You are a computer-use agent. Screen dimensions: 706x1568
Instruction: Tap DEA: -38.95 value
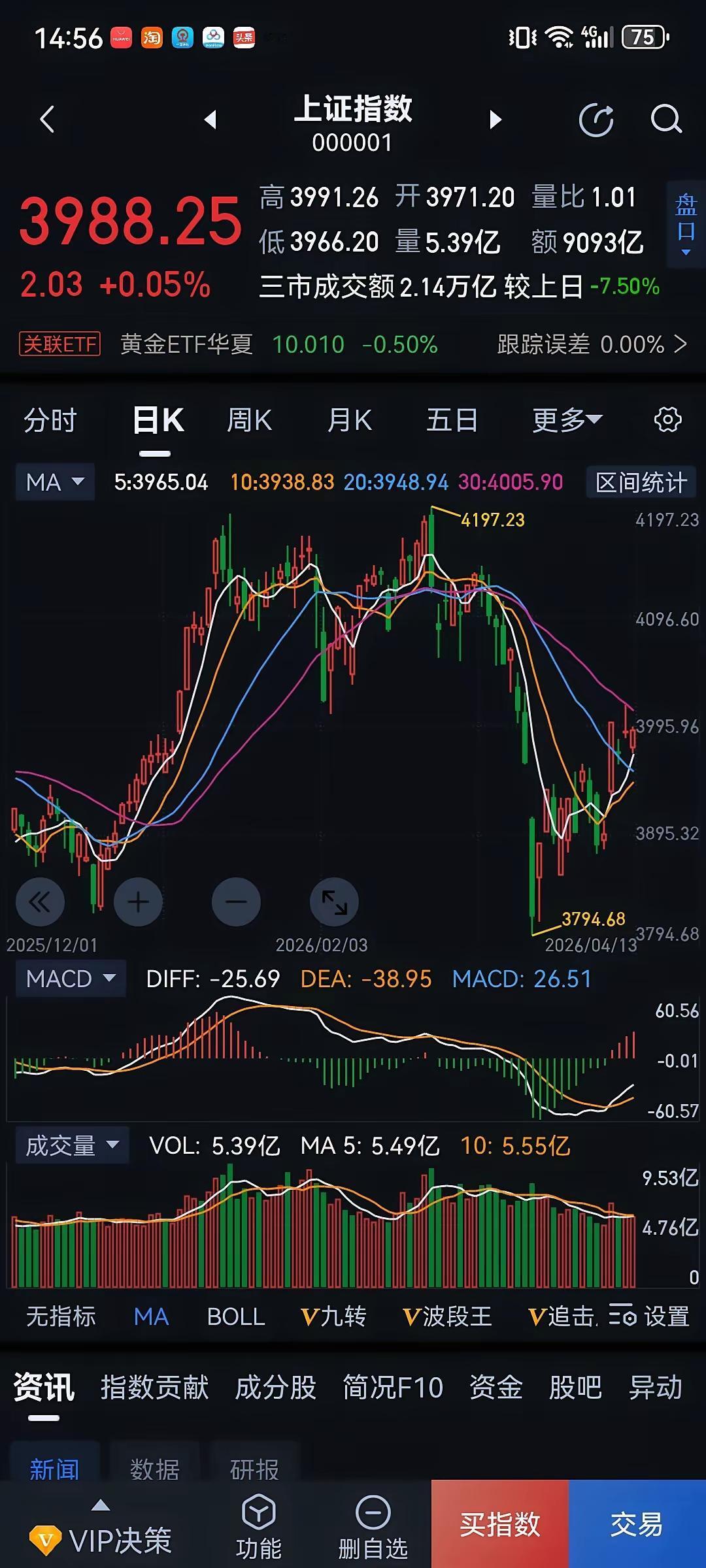coord(366,979)
